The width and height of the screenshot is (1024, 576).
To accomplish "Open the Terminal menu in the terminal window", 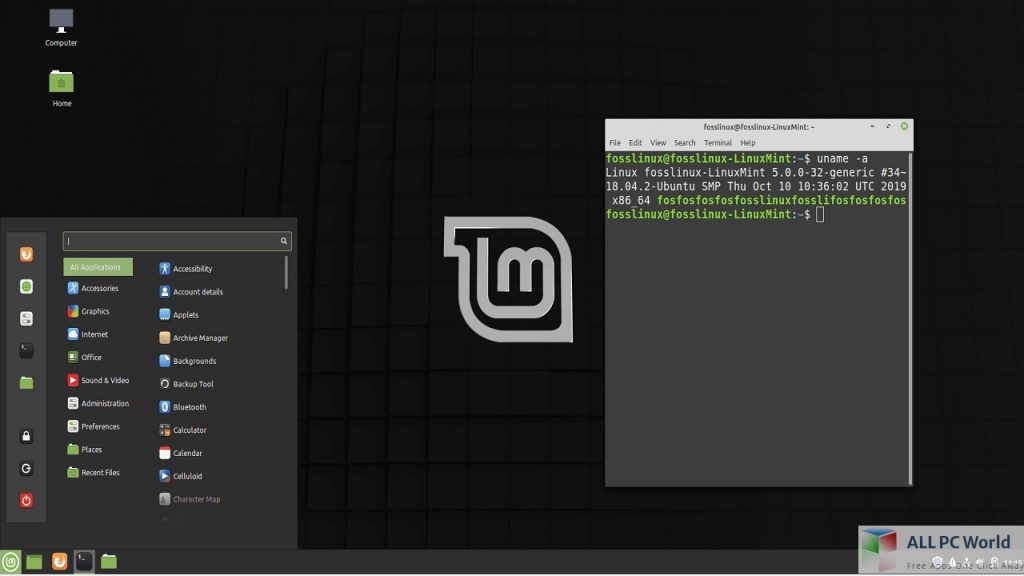I will 718,142.
